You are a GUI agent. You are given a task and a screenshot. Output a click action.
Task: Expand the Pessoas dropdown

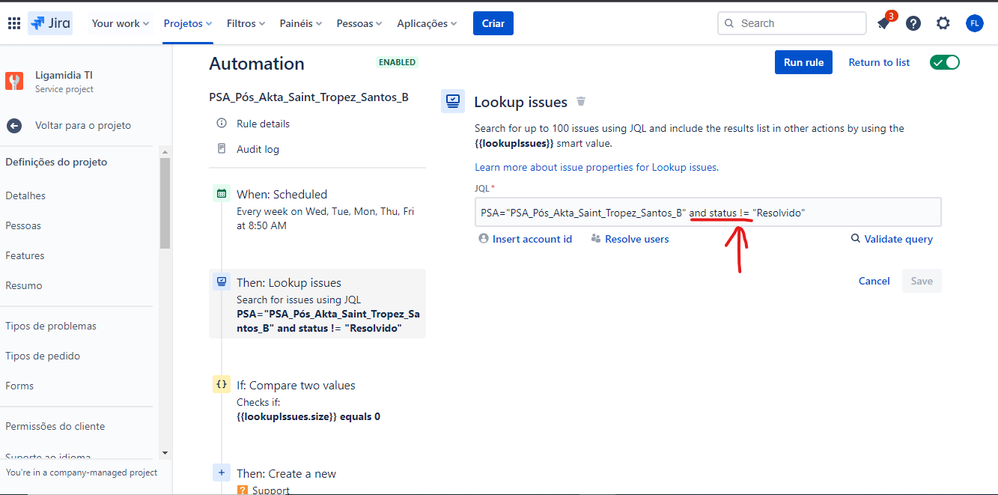(x=359, y=24)
